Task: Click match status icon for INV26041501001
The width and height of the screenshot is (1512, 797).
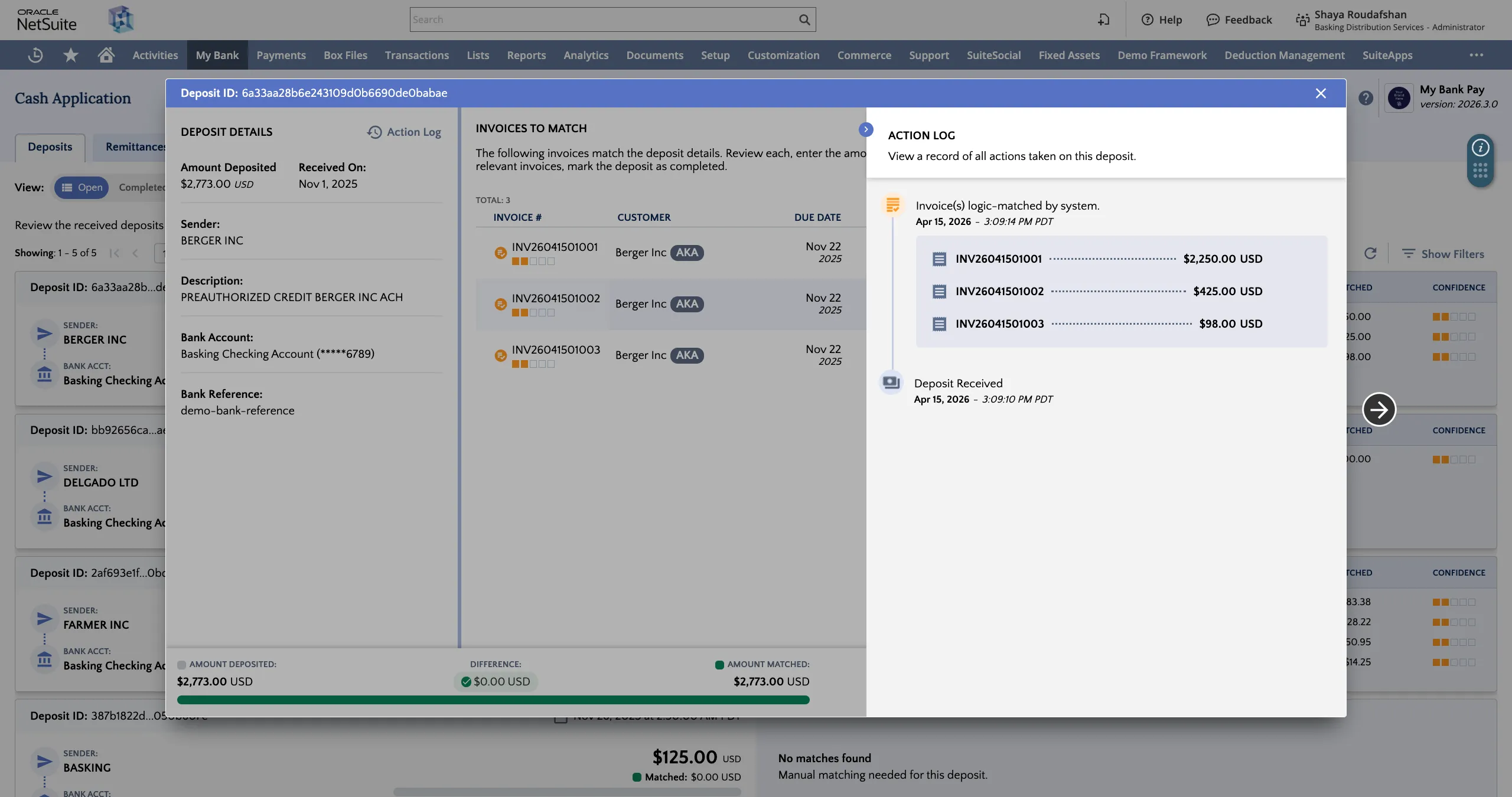Action: 500,253
